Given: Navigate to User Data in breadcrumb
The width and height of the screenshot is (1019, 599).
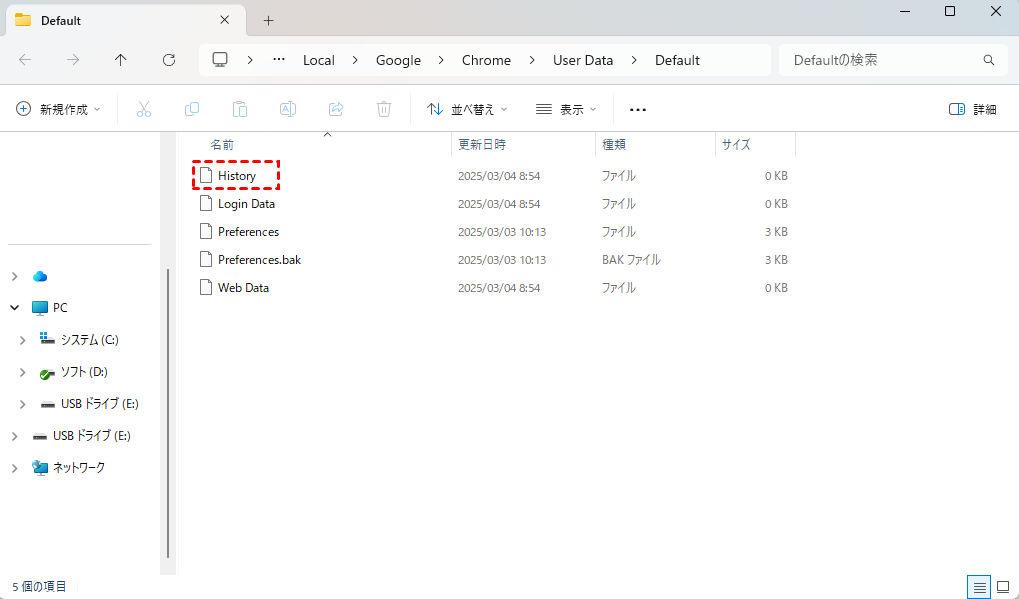Looking at the screenshot, I should [583, 60].
